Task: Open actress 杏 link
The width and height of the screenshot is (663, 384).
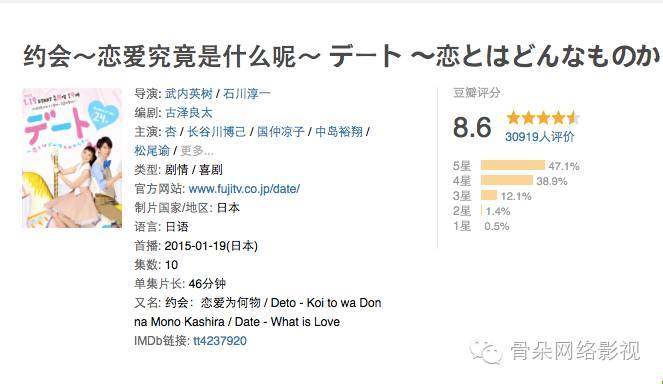Action: pos(170,132)
